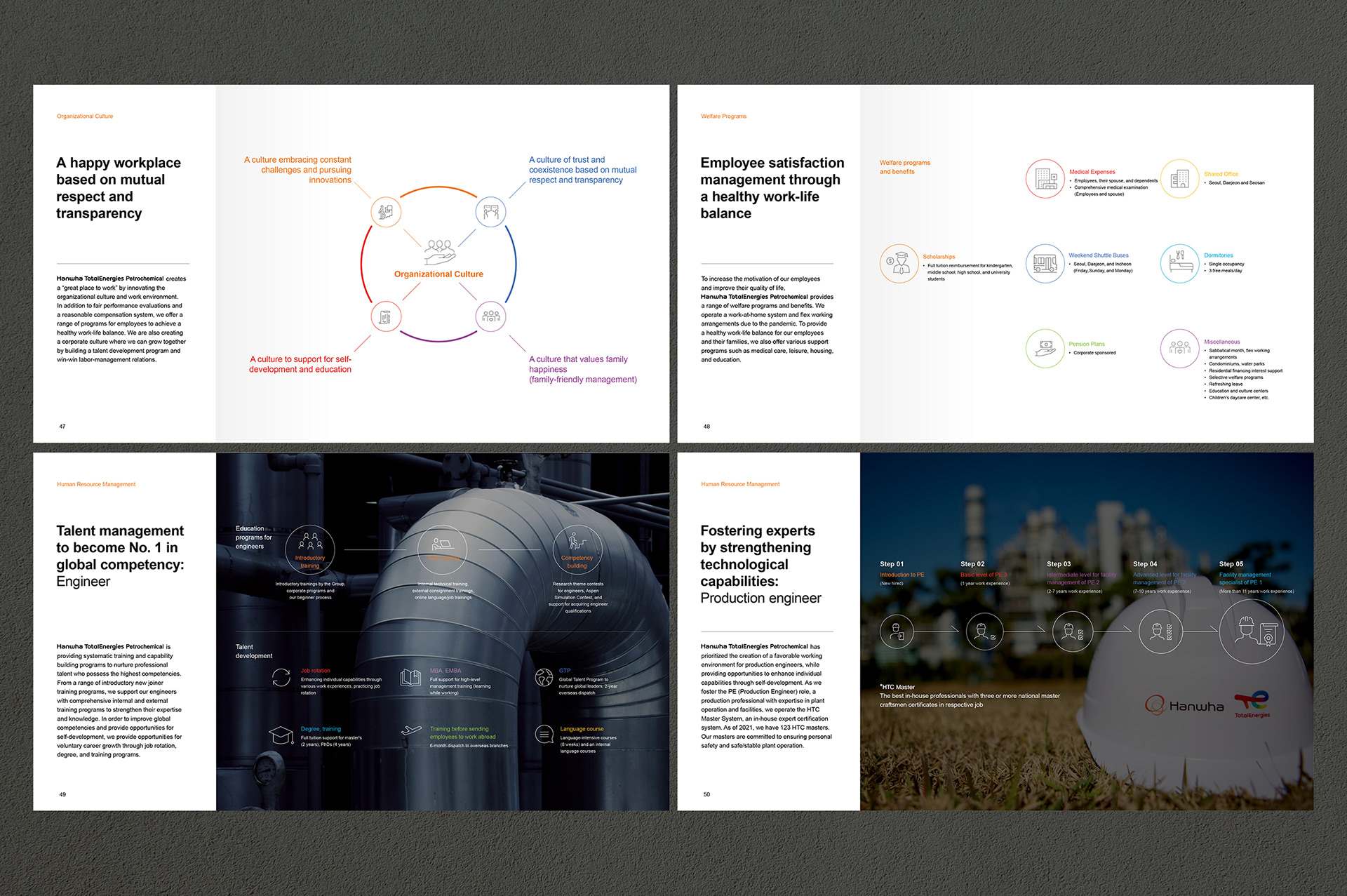Click the Dormitories bed icon
Viewport: 1347px width, 896px height.
[1179, 264]
